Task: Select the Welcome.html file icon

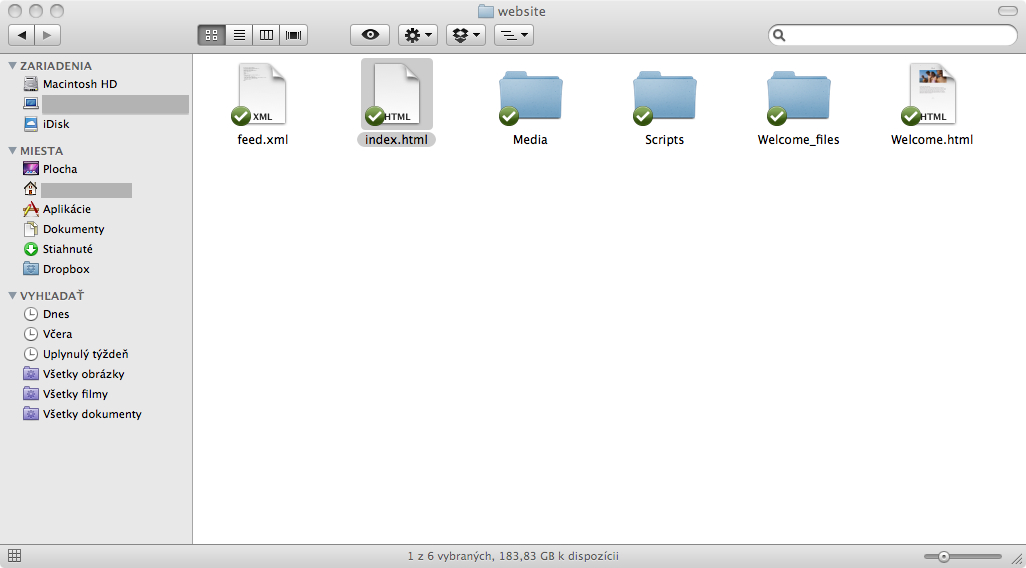Action: 932,94
